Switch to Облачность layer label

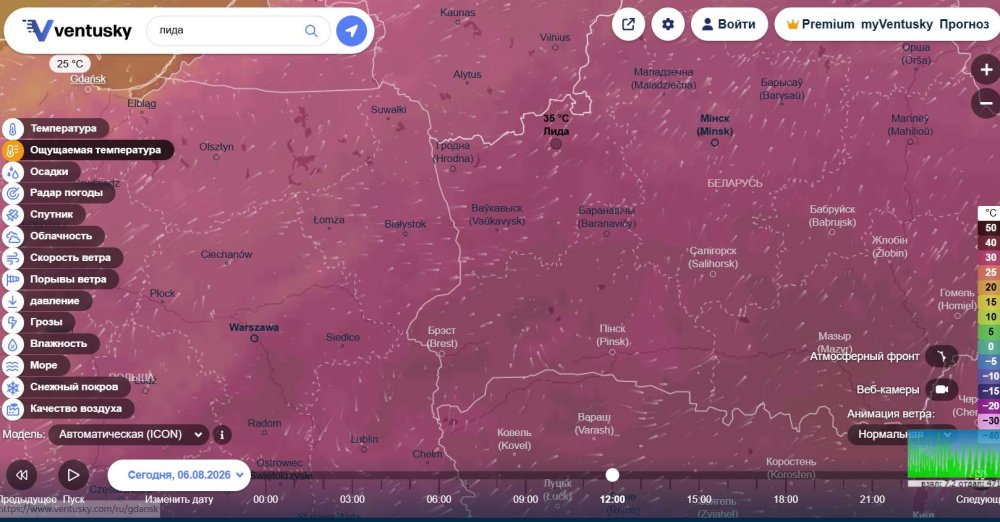pos(61,236)
